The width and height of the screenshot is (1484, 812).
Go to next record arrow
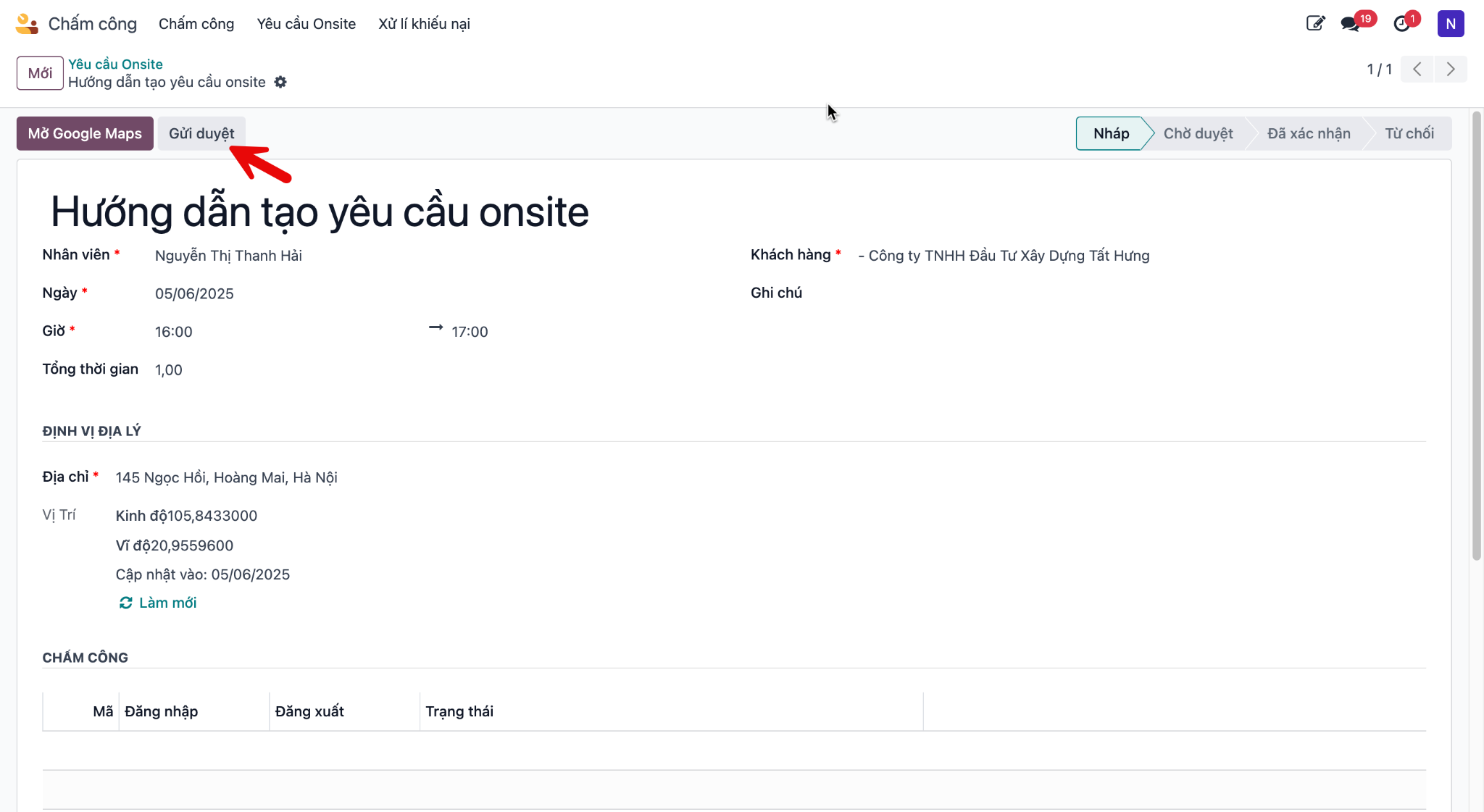[1451, 70]
